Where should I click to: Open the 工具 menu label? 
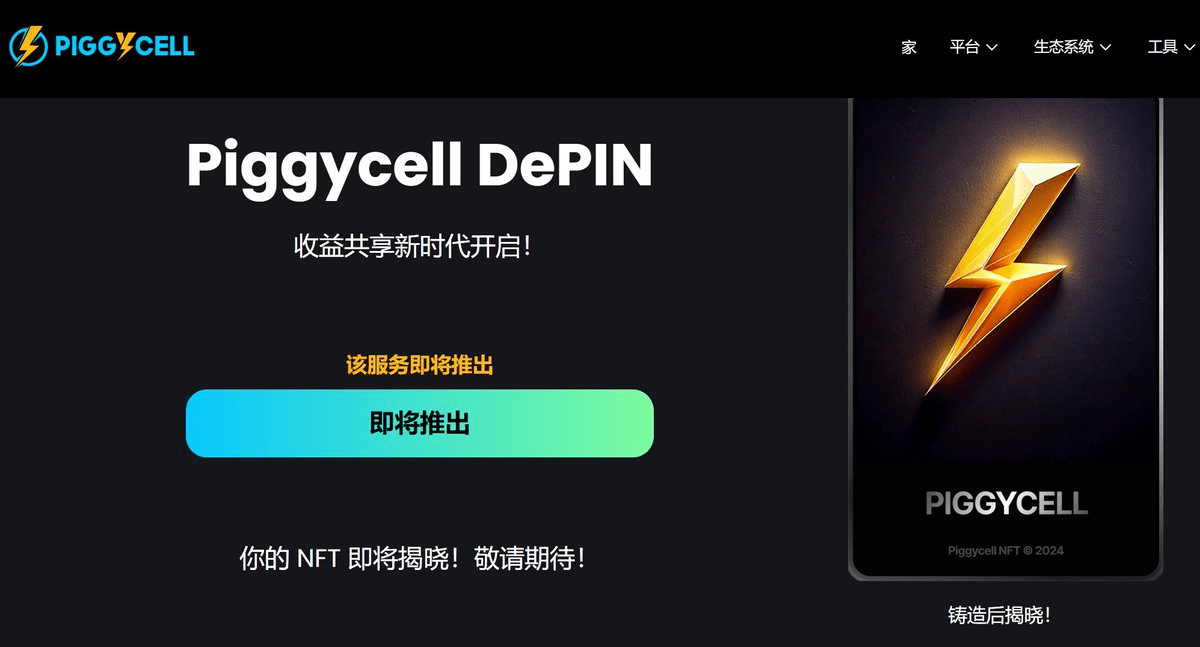pyautogui.click(x=1163, y=47)
